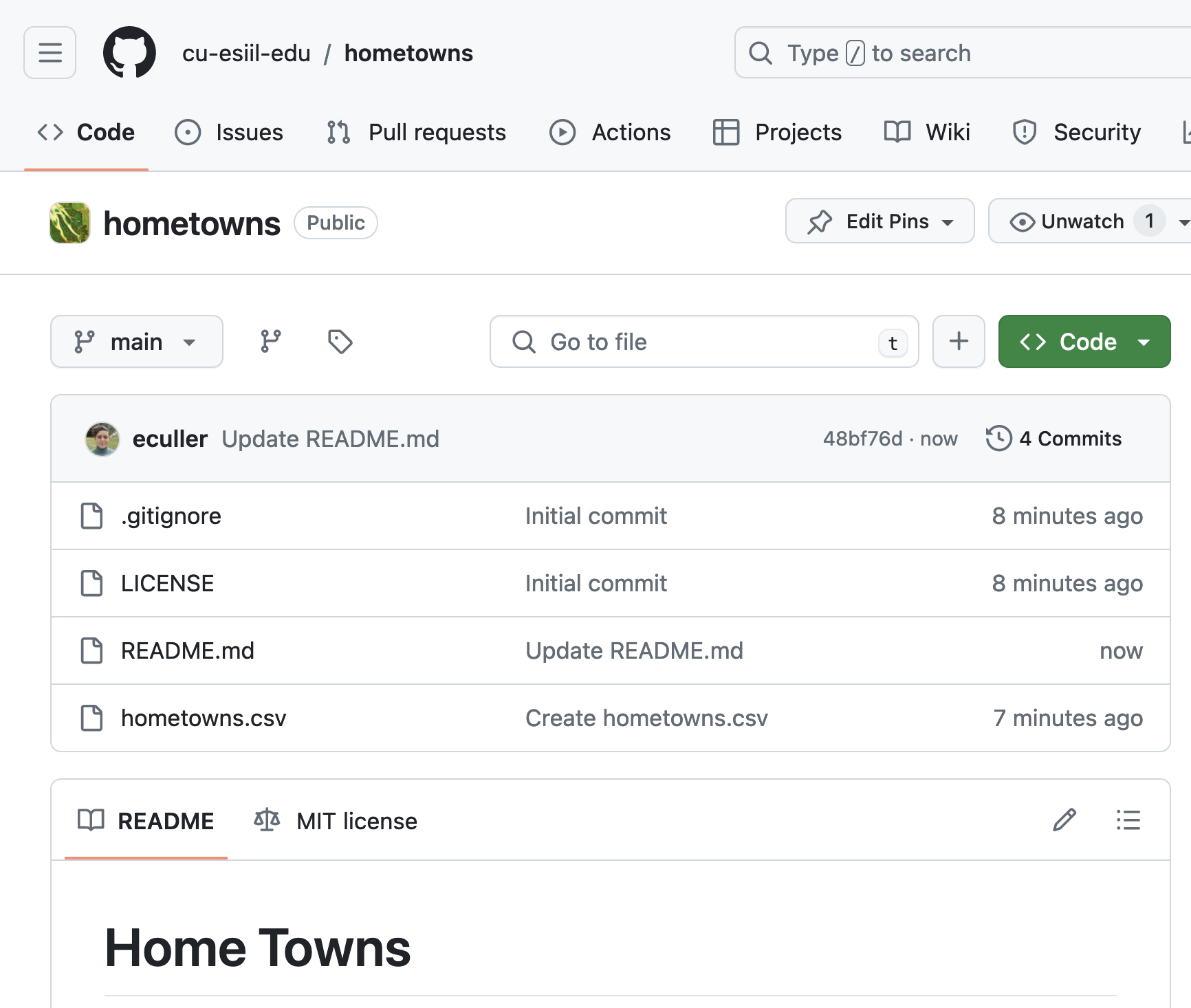Expand the main branch selector
Image resolution: width=1191 pixels, height=1008 pixels.
[x=137, y=342]
